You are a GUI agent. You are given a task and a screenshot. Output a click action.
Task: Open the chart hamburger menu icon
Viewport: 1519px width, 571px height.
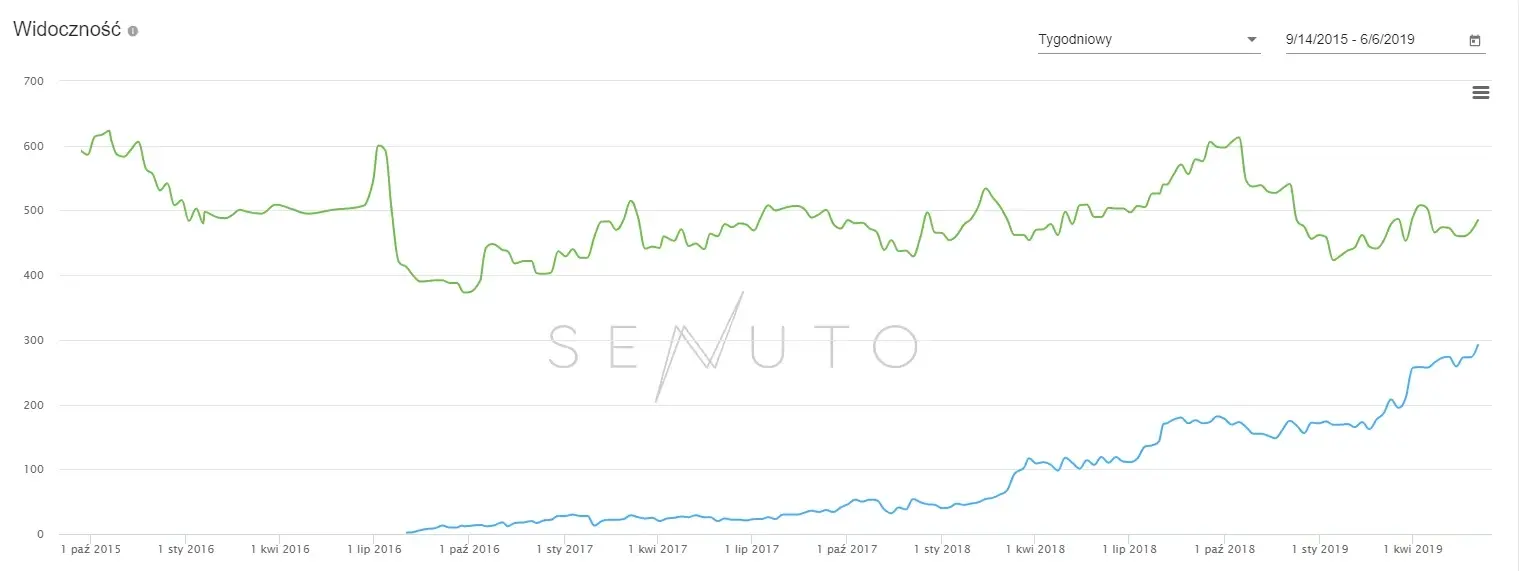[x=1481, y=93]
